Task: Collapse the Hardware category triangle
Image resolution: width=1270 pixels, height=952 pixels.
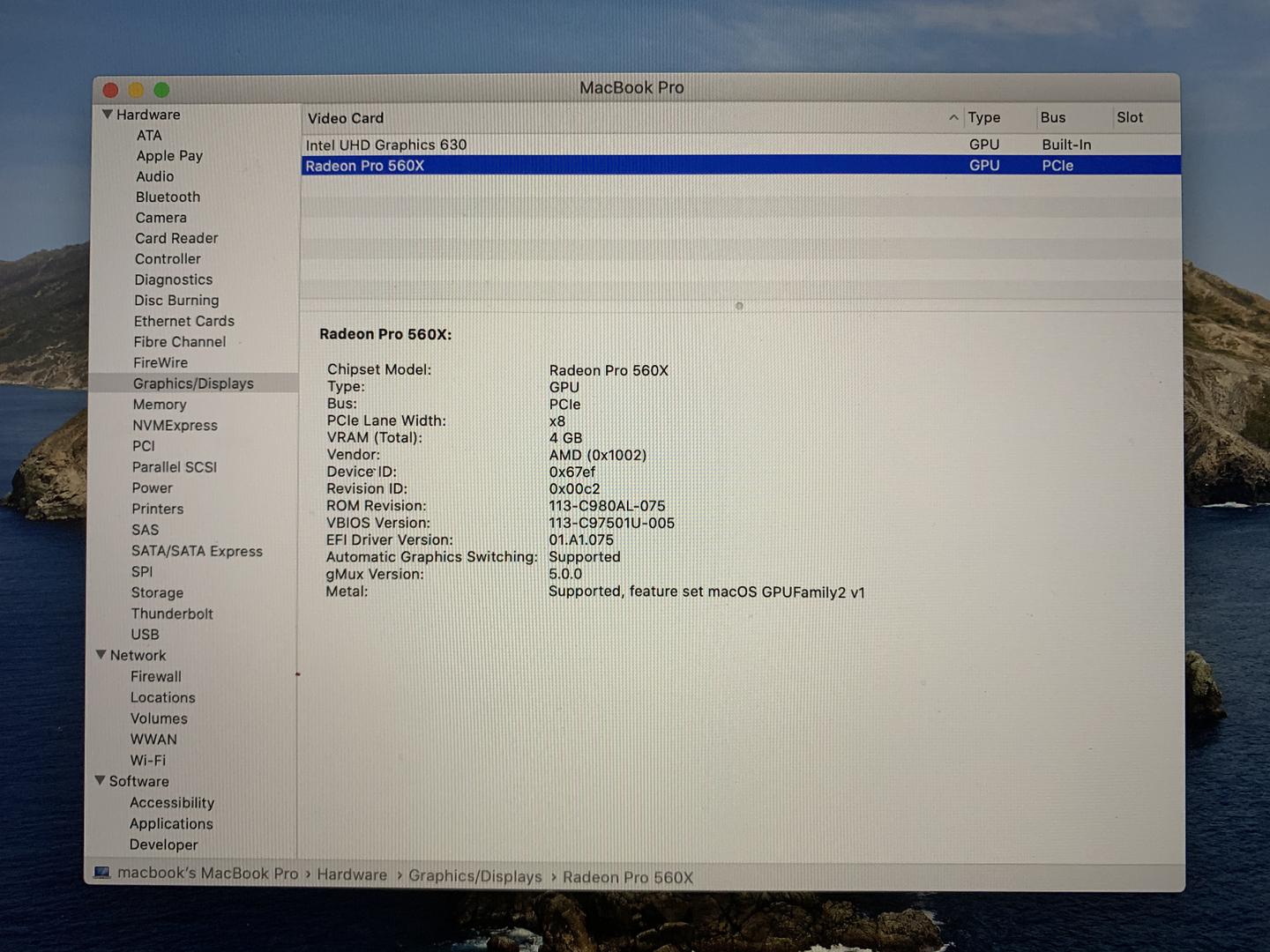Action: (107, 114)
